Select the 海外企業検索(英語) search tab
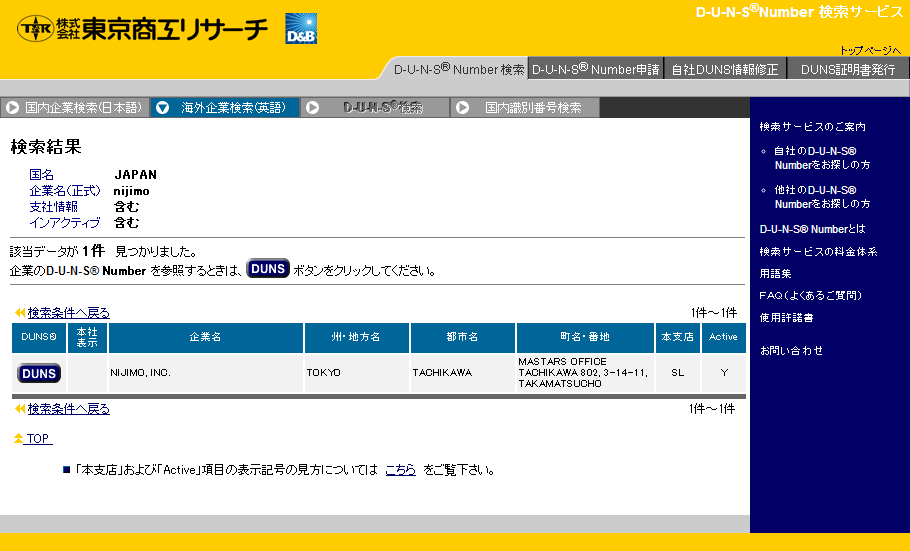Viewport: 910px width, 551px height. pyautogui.click(x=225, y=107)
